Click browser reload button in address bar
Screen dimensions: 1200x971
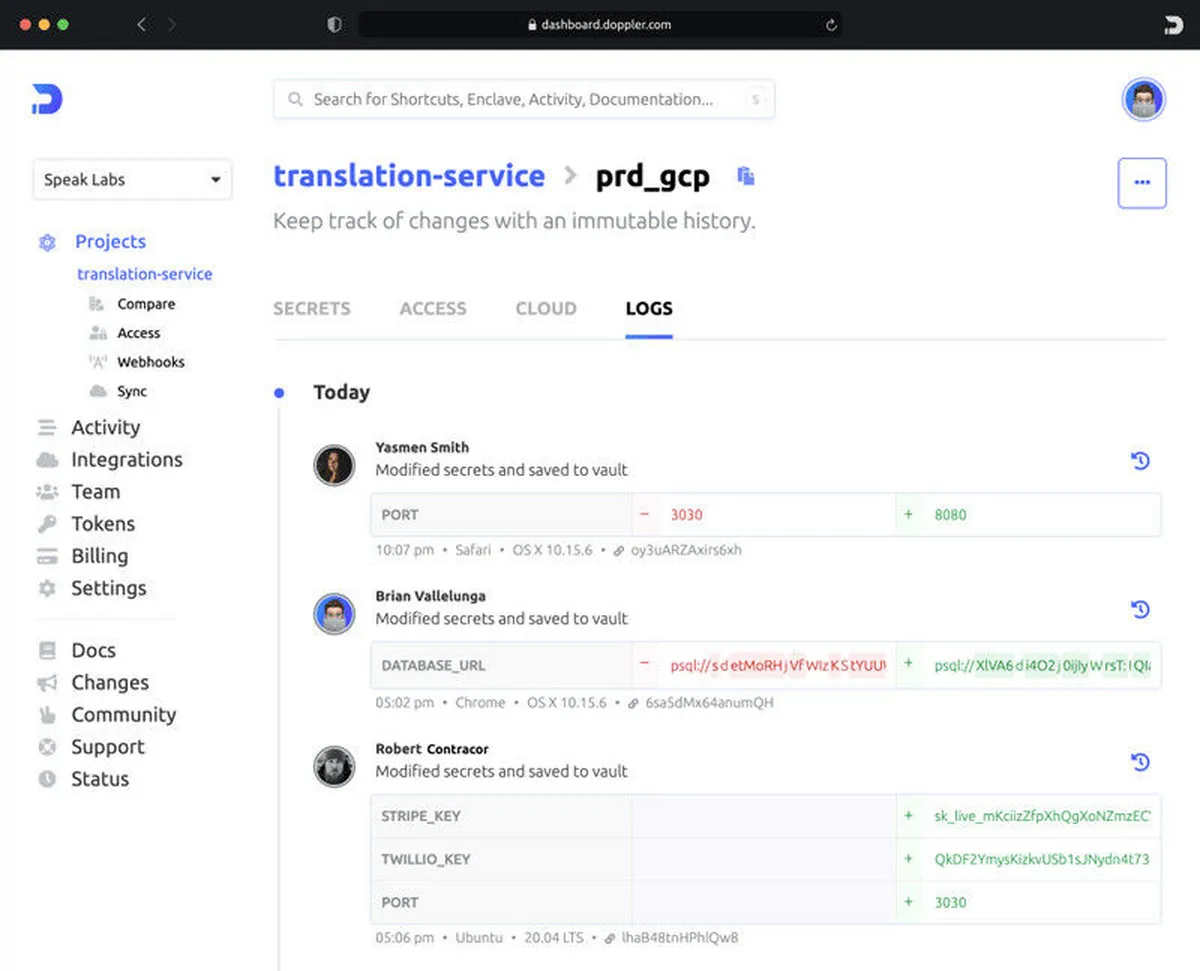(x=831, y=25)
